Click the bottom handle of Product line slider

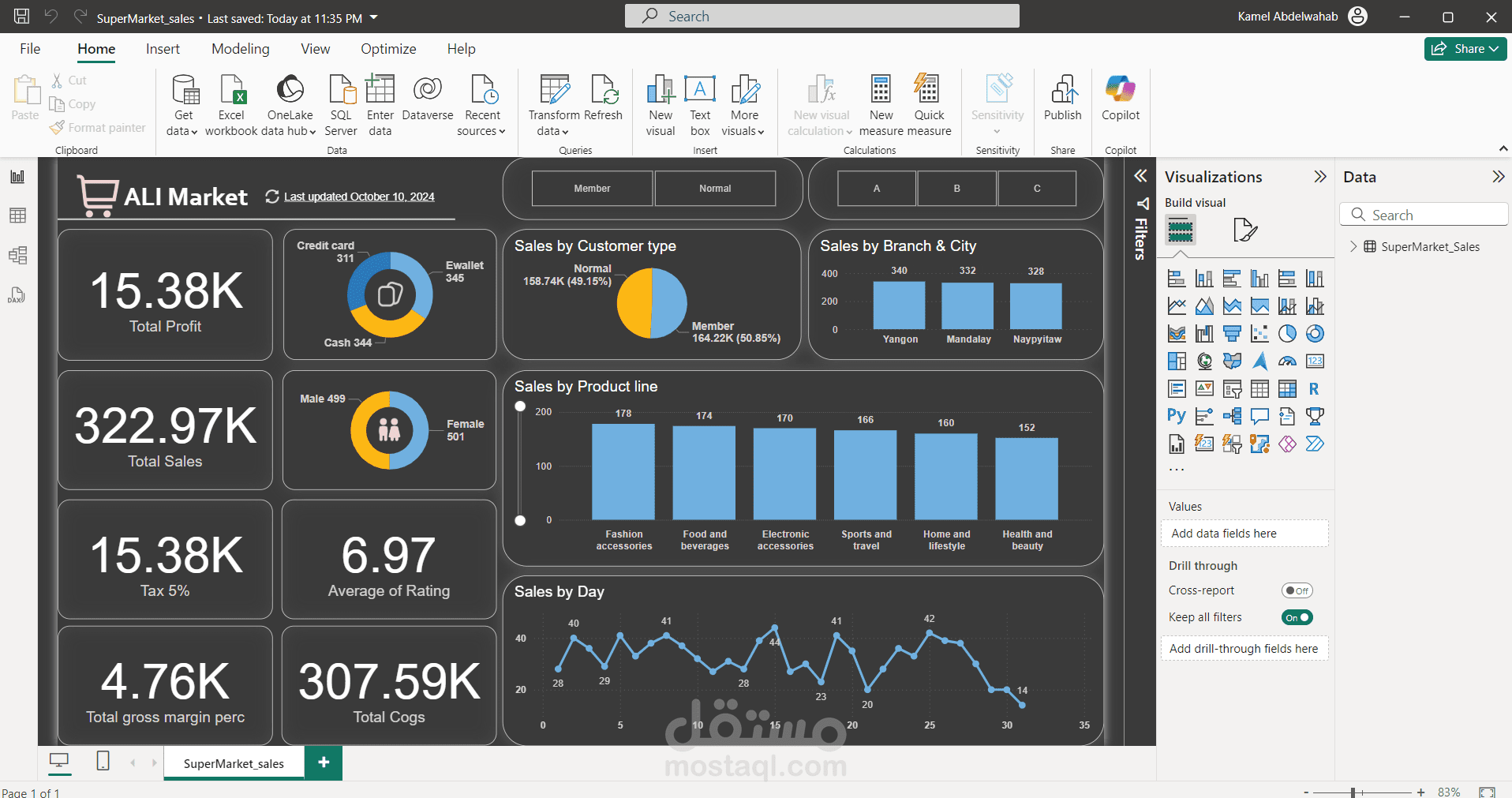520,520
